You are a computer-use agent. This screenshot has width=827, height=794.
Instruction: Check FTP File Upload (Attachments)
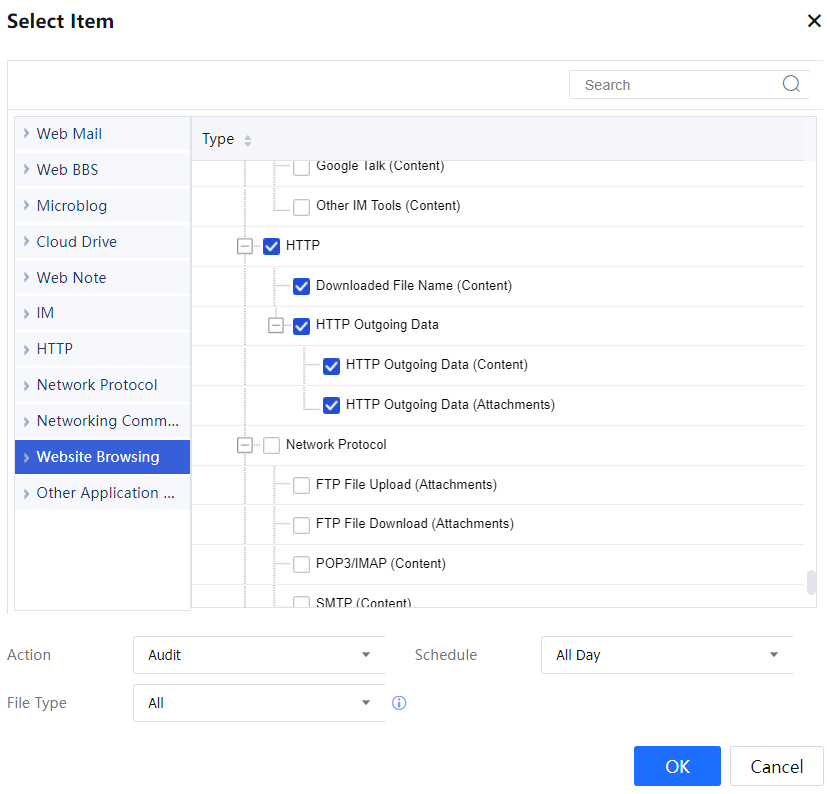pos(301,485)
